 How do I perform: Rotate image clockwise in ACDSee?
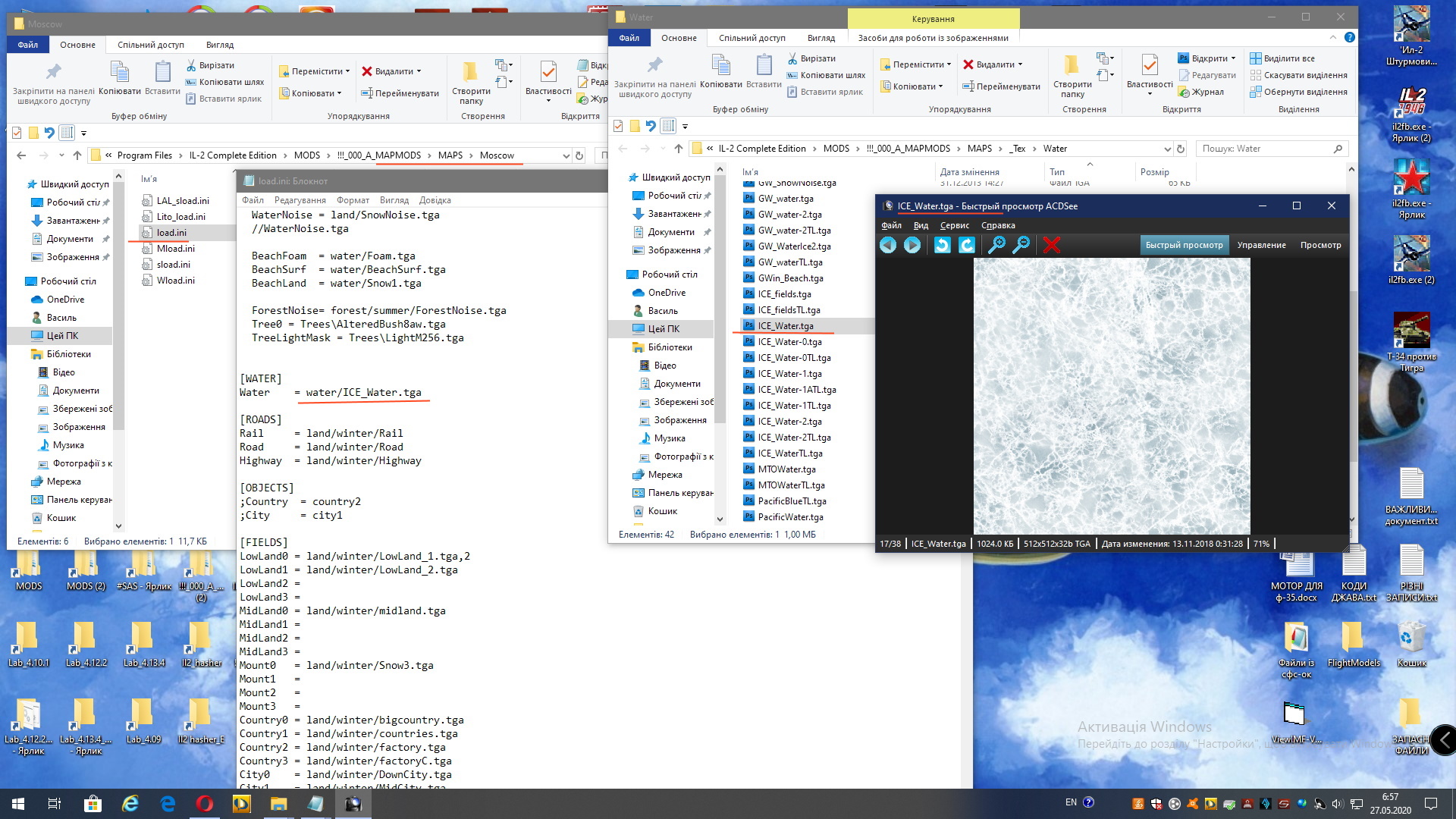pos(967,245)
